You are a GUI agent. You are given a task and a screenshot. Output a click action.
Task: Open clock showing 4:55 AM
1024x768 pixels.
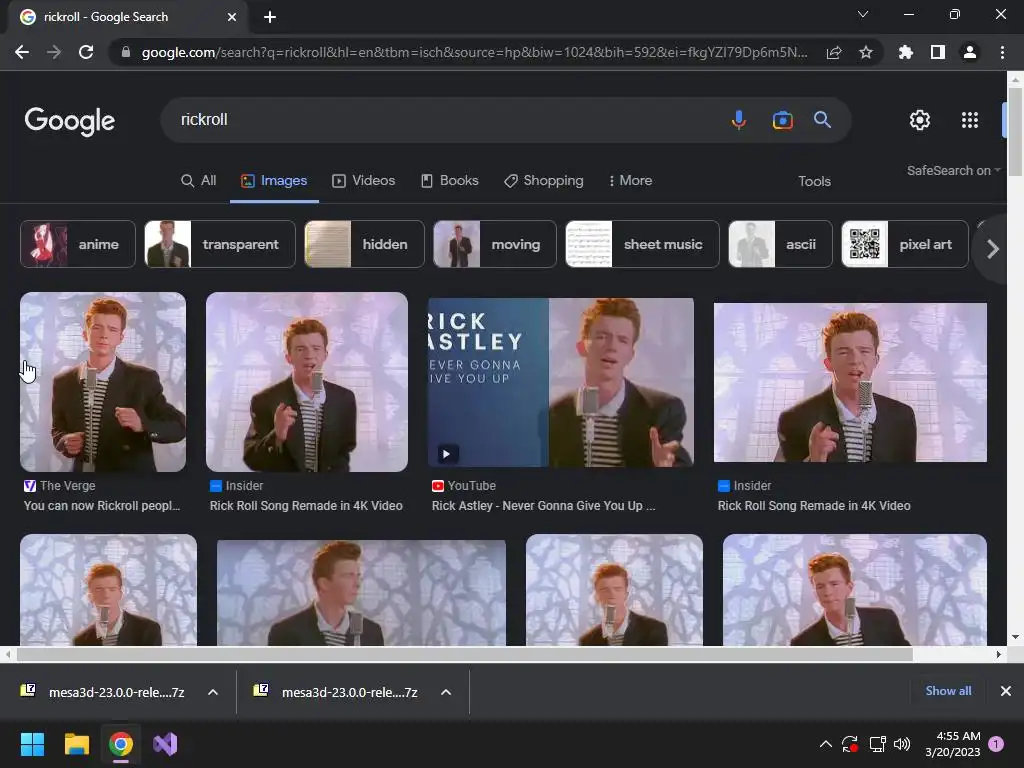click(x=953, y=744)
